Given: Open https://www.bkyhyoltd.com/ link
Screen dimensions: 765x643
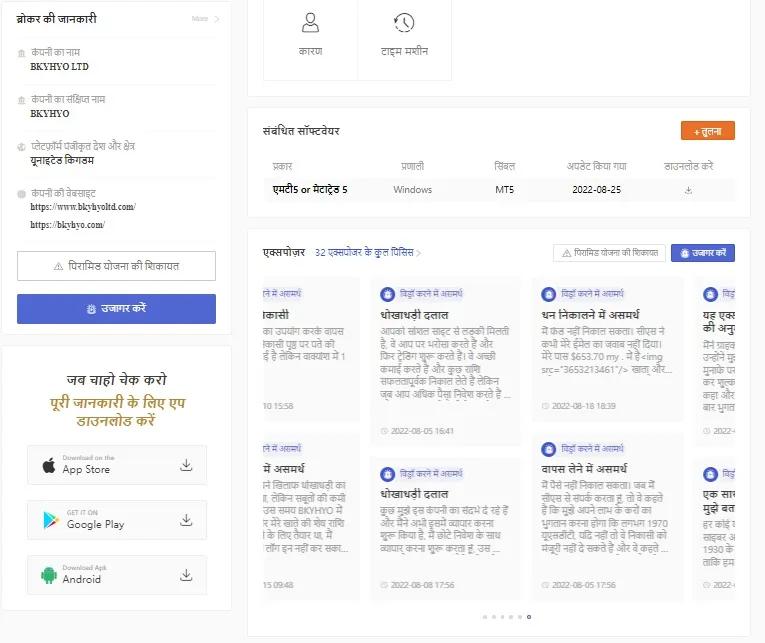Looking at the screenshot, I should (83, 207).
